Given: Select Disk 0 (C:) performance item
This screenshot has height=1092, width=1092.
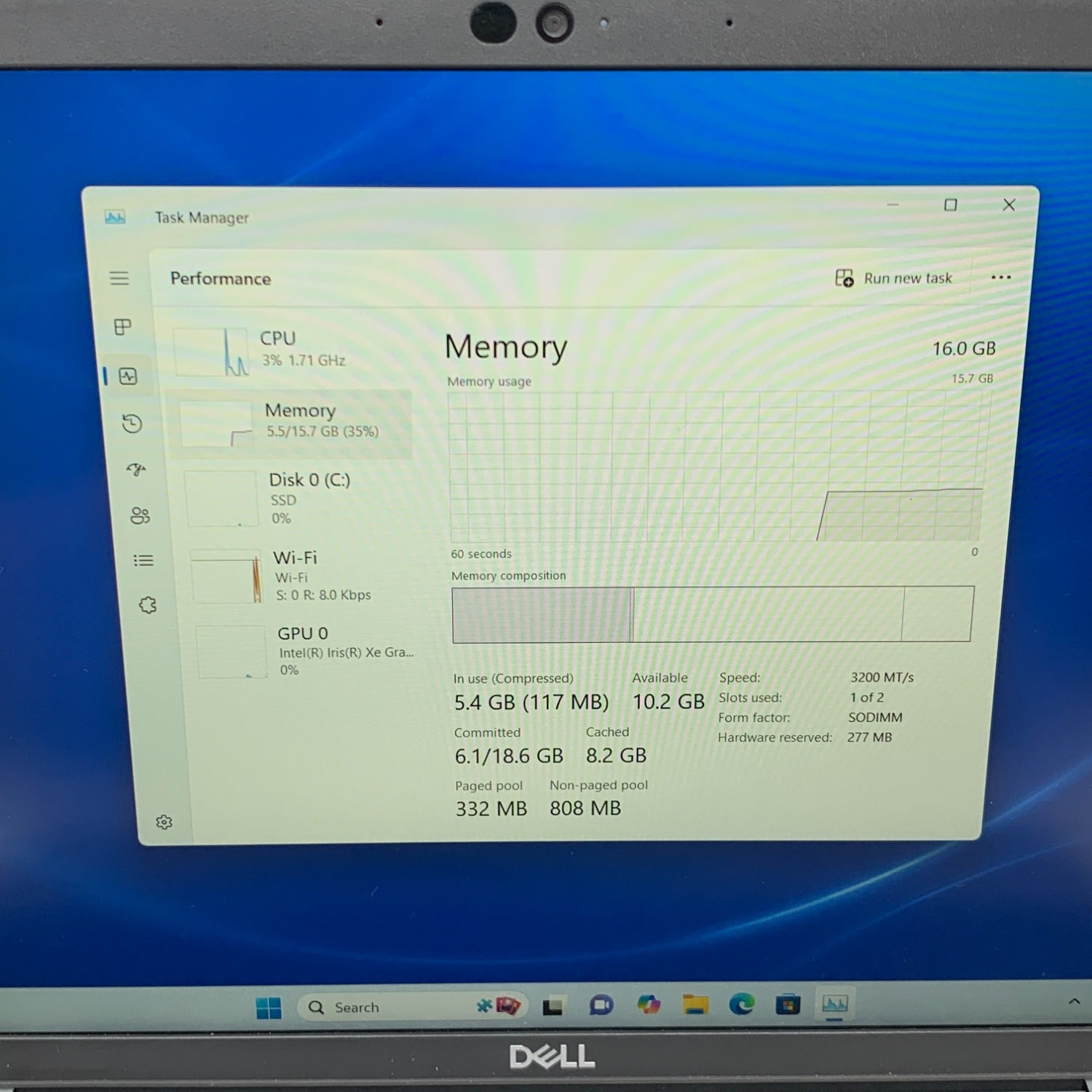Looking at the screenshot, I should 298,498.
